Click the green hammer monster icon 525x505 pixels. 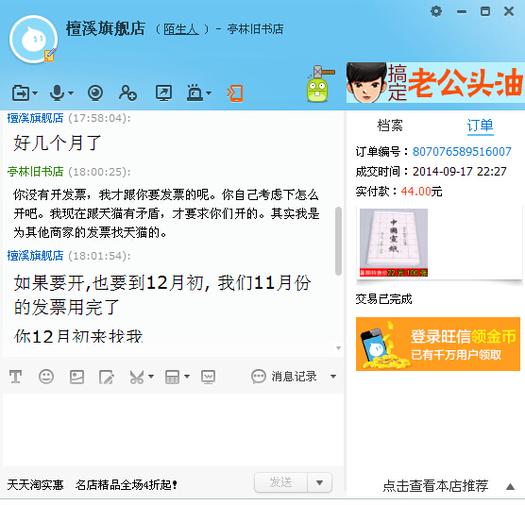click(x=319, y=84)
